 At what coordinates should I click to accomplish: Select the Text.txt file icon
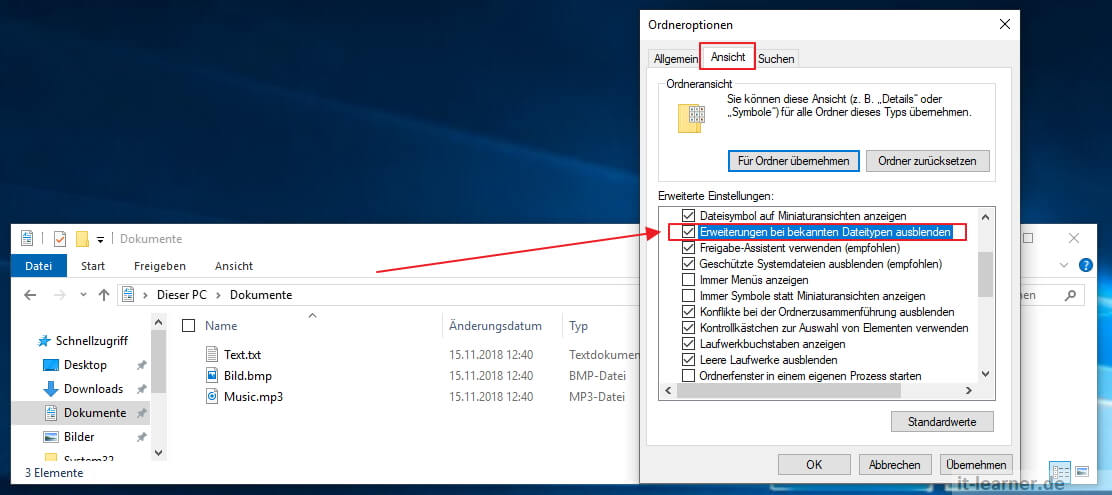pos(212,354)
